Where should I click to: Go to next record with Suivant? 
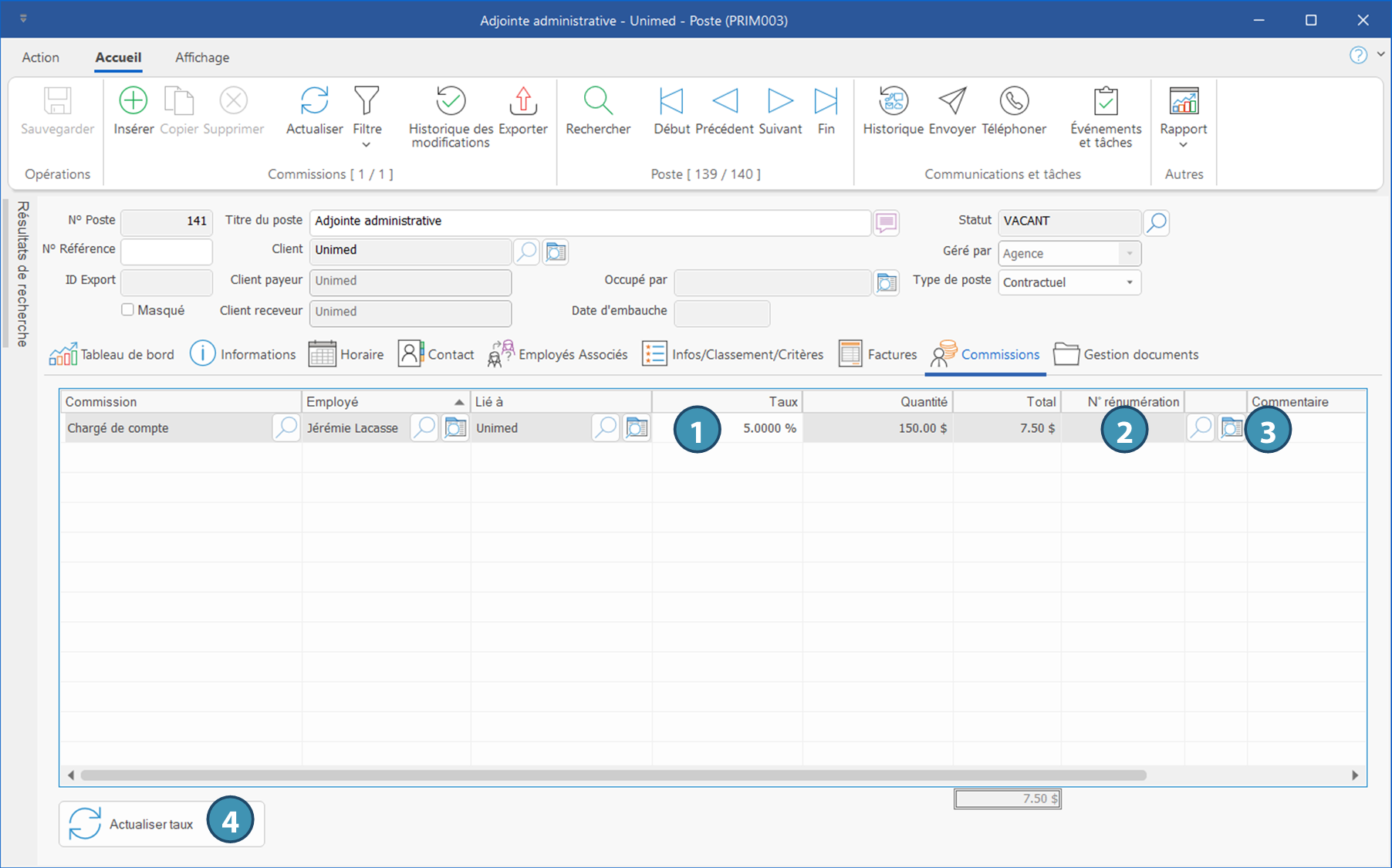[x=780, y=101]
